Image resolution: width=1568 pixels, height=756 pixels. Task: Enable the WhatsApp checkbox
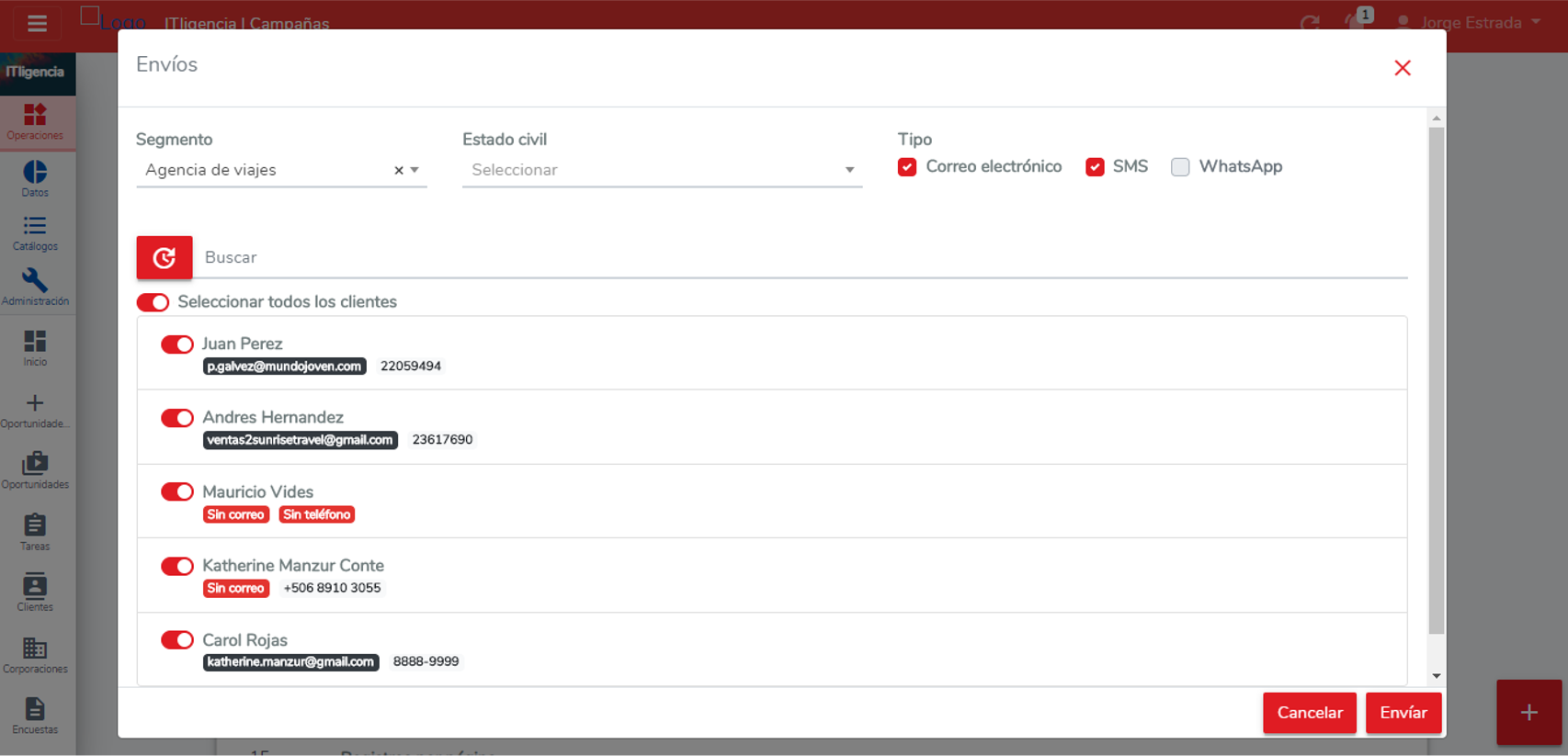tap(1180, 167)
